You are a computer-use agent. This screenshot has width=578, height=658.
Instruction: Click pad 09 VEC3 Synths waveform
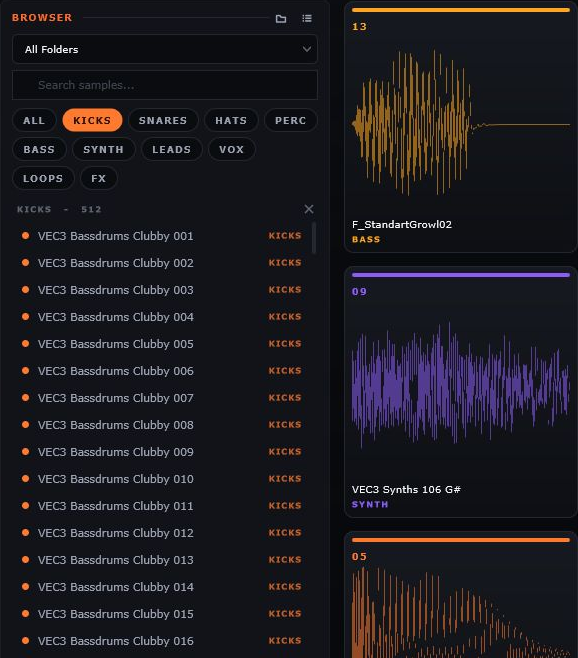tap(461, 384)
